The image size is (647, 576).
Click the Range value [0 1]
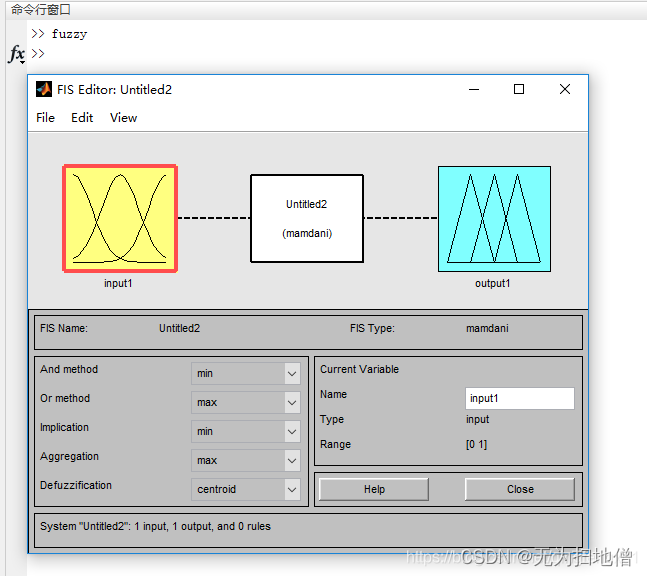(x=477, y=444)
